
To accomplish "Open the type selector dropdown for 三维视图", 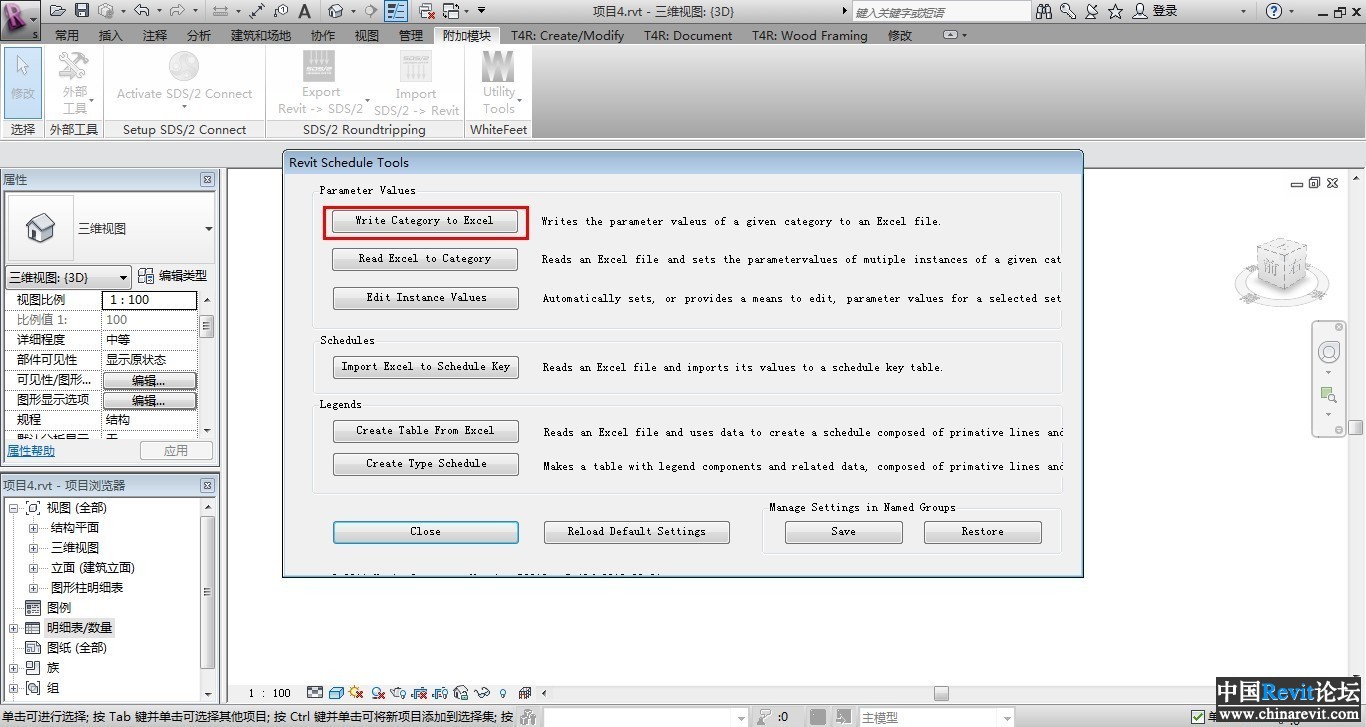I will pos(209,229).
